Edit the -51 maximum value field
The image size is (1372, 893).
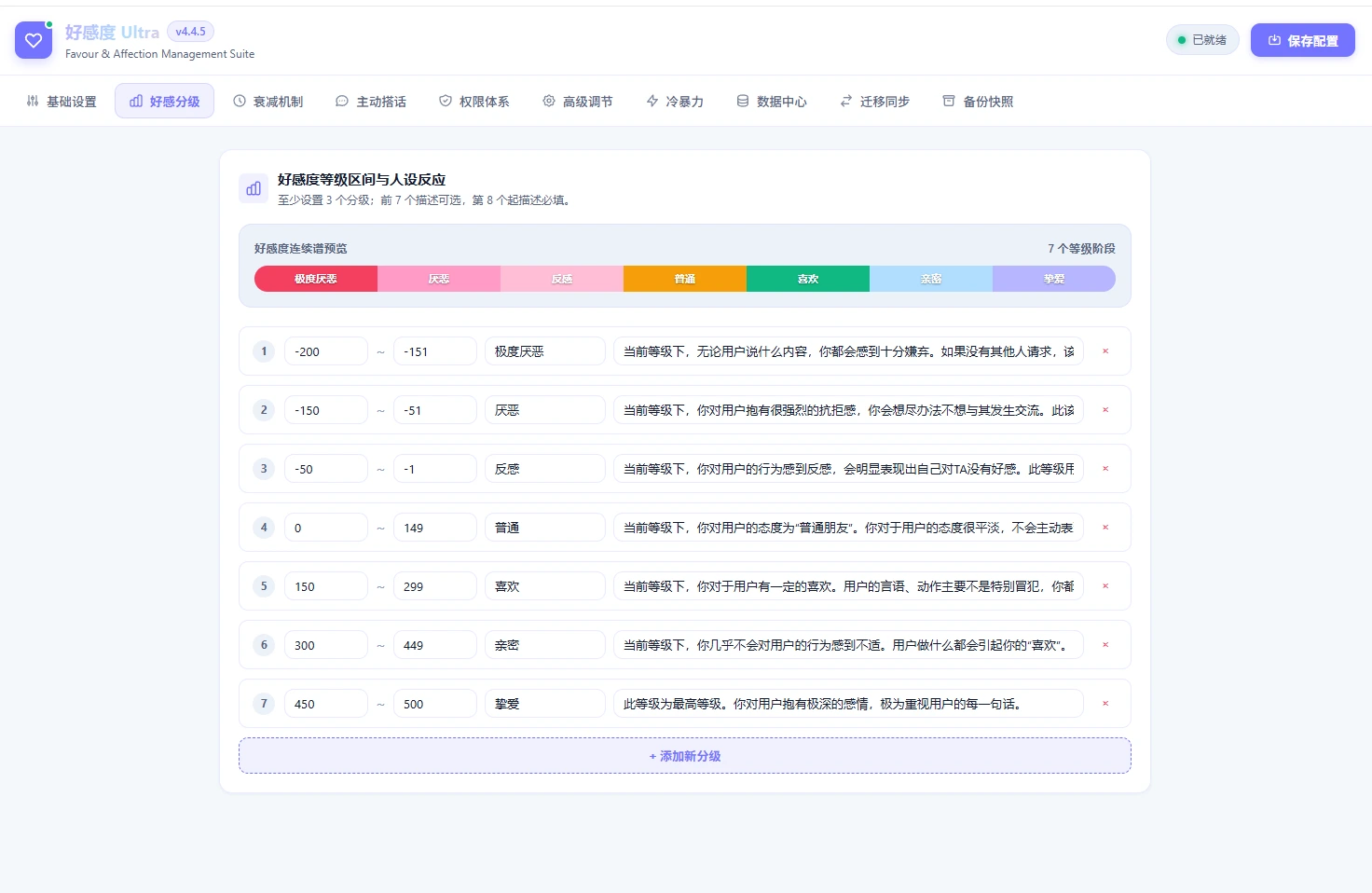click(x=435, y=410)
